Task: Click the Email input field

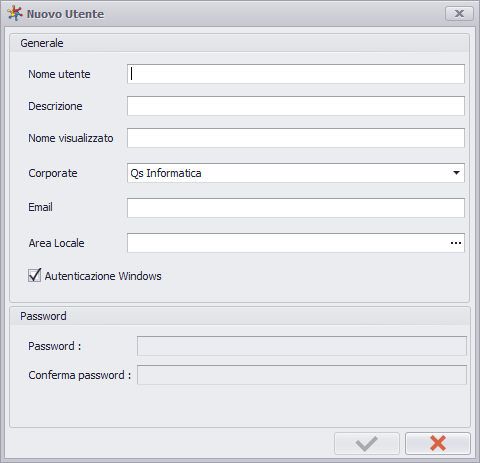Action: click(x=296, y=208)
